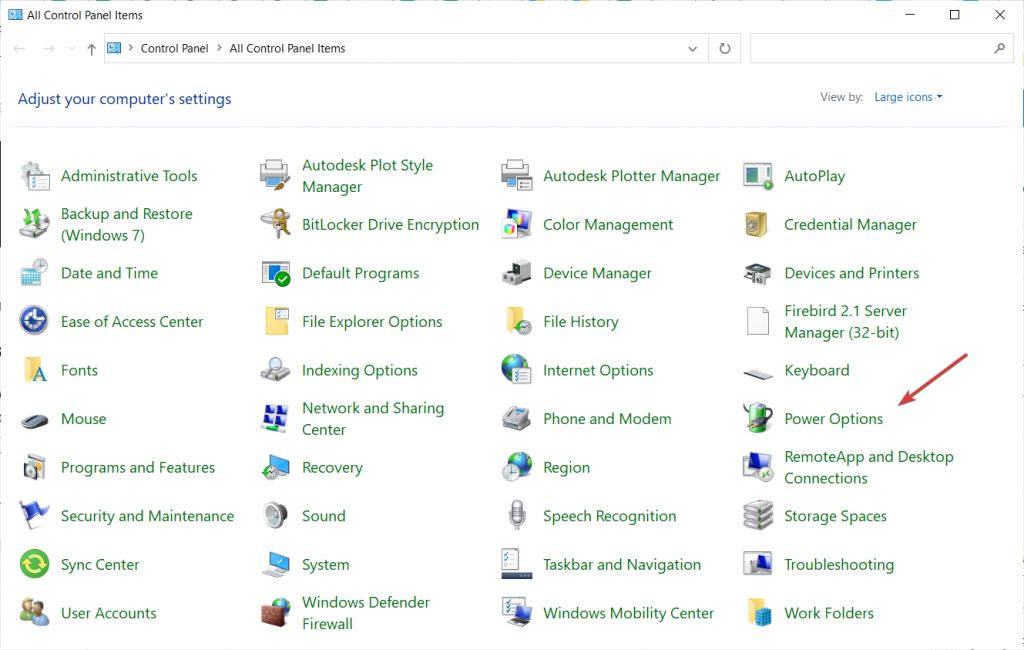Expand the recent locations arrow
The width and height of the screenshot is (1024, 650).
pyautogui.click(x=71, y=48)
